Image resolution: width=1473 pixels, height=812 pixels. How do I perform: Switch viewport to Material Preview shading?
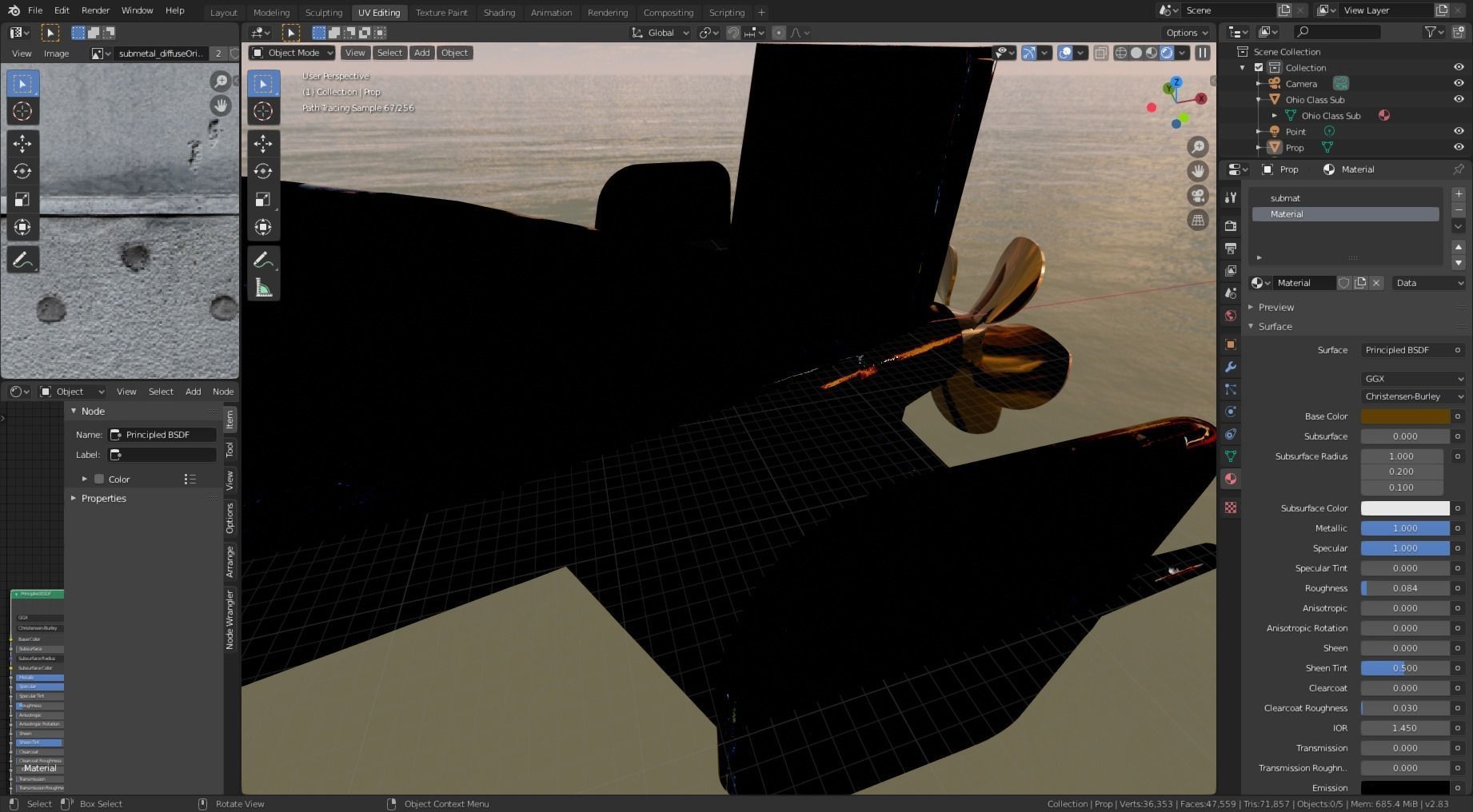coord(1152,53)
